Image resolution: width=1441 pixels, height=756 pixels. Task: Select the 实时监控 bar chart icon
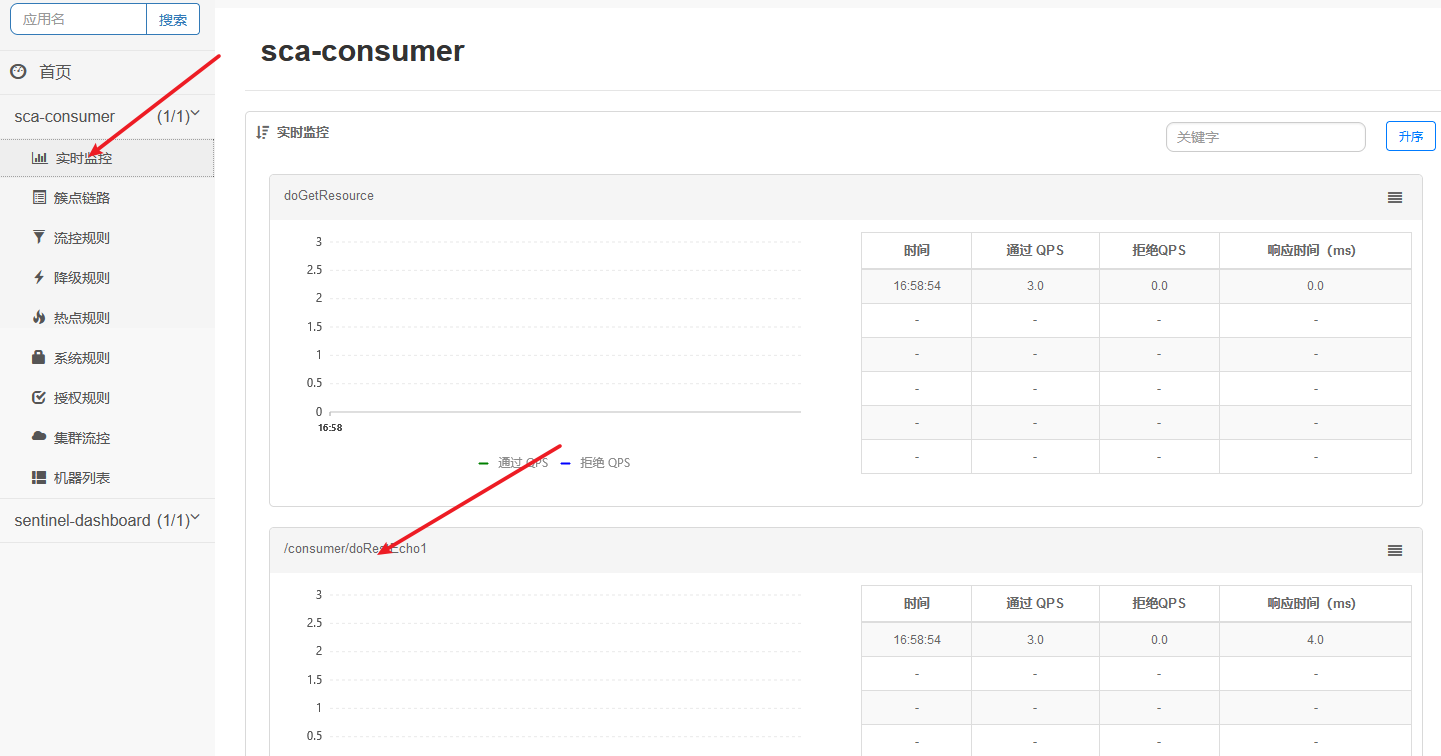pos(39,158)
